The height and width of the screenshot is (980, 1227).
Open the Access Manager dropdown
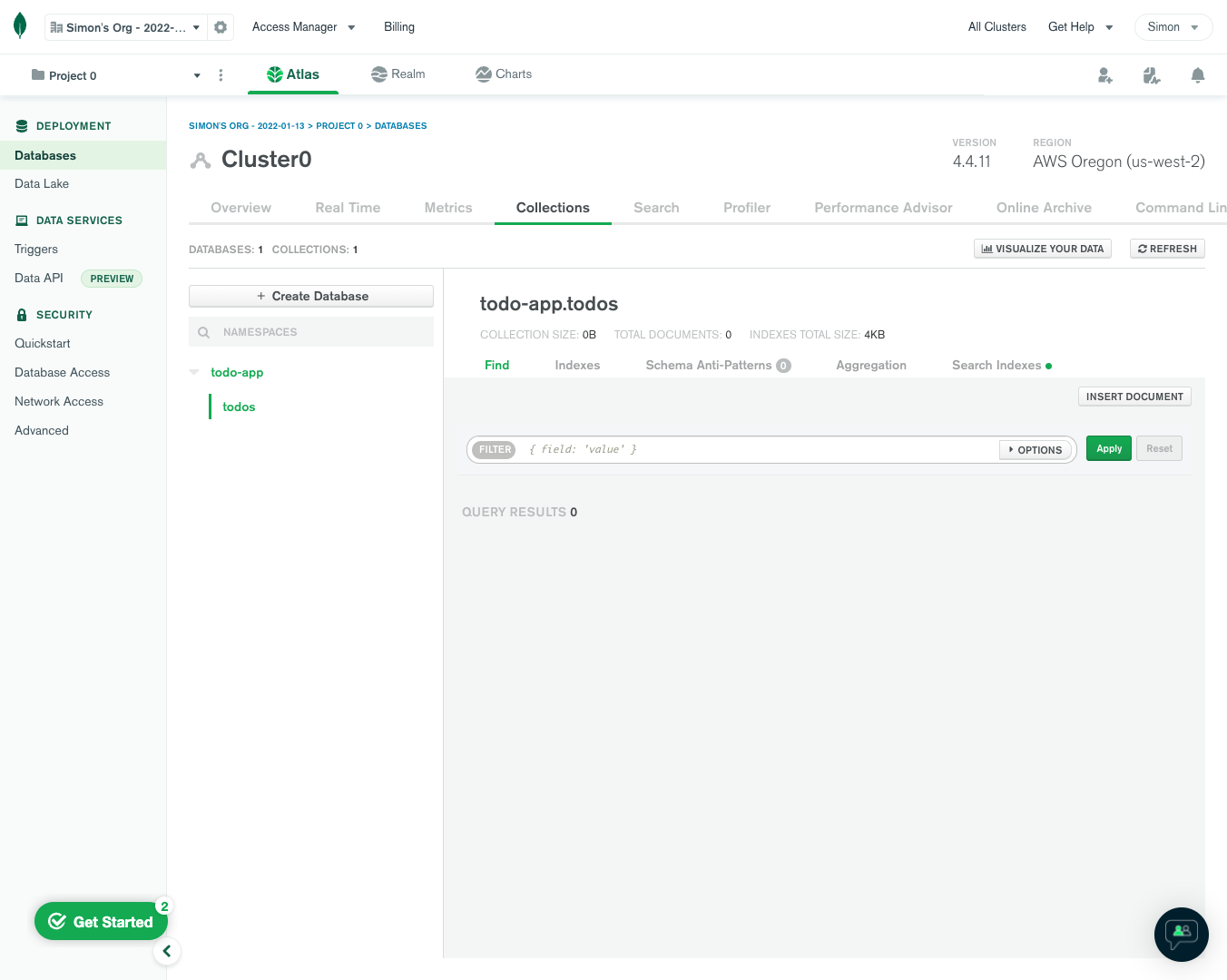click(303, 27)
